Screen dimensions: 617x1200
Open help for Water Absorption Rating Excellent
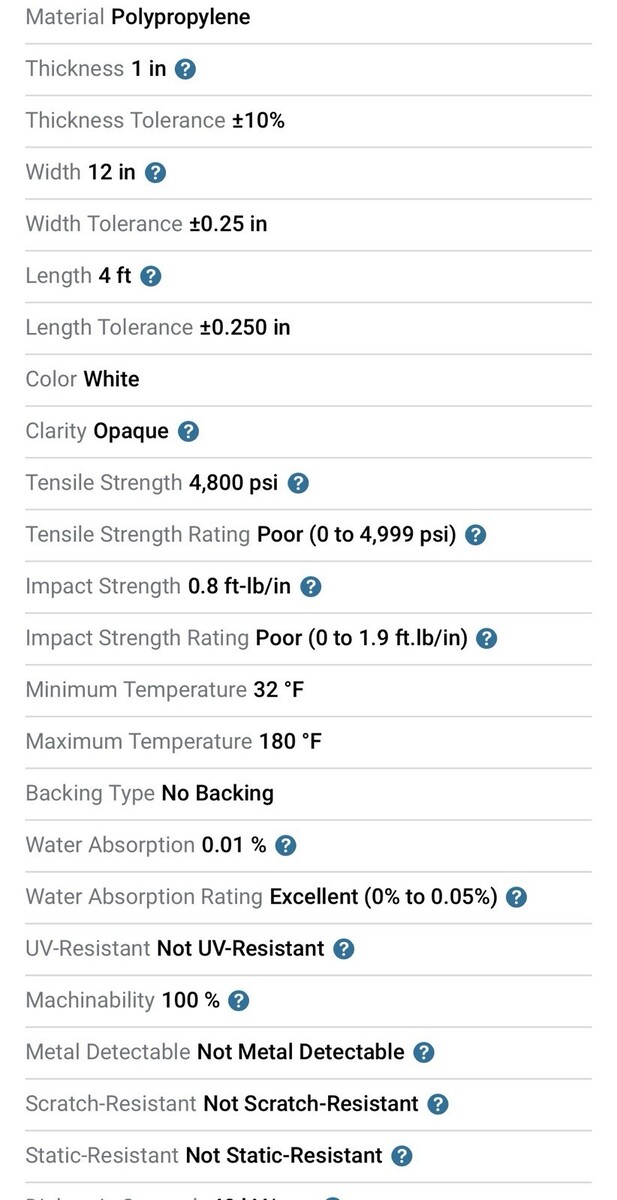(517, 897)
